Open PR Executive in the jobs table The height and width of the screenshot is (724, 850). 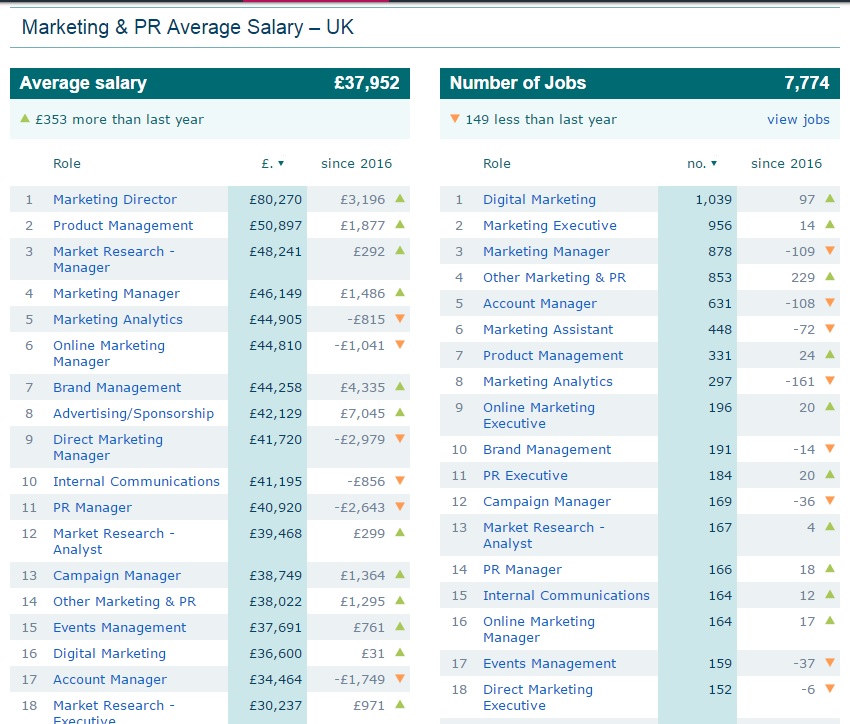point(525,475)
